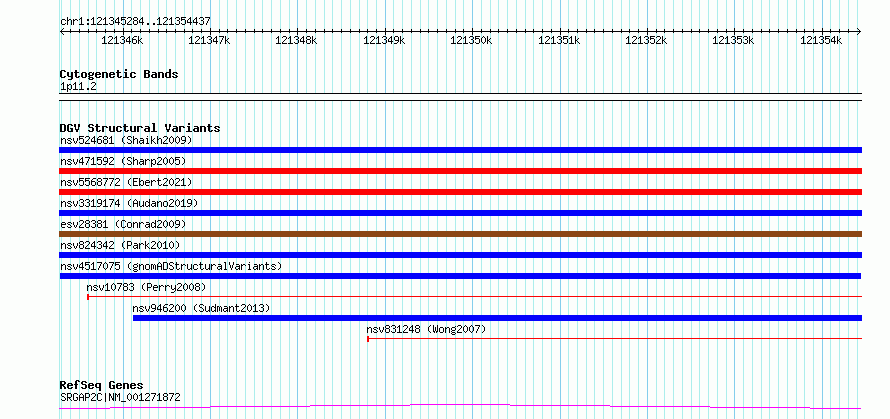
Task: Open the nsv3319174 (Audano2019) blue bar
Action: 460,213
